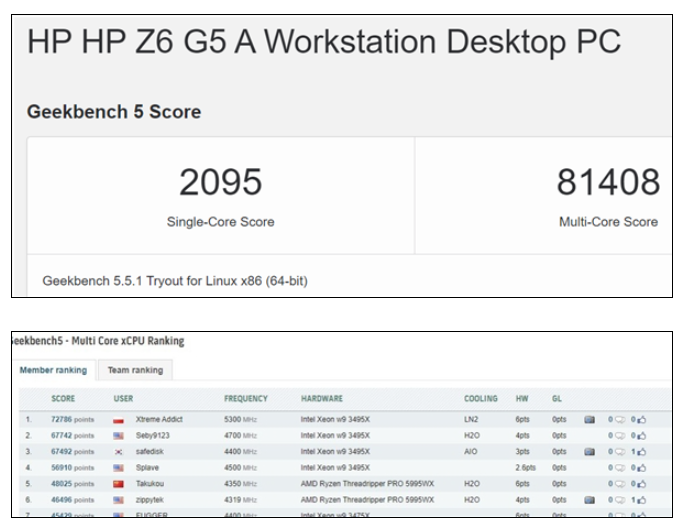Sort by the HARDWARE column header
The width and height of the screenshot is (686, 528).
tap(322, 399)
